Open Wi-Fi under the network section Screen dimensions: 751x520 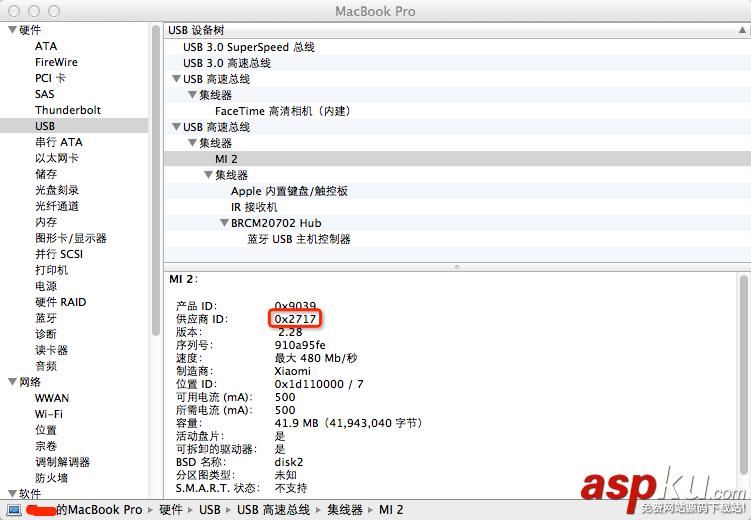pyautogui.click(x=49, y=414)
